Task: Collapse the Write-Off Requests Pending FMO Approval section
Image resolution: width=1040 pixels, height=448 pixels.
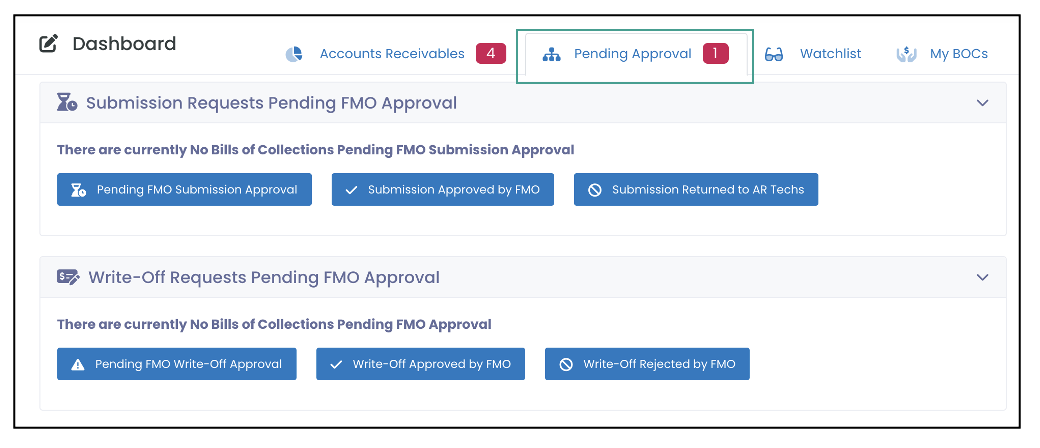Action: [982, 277]
